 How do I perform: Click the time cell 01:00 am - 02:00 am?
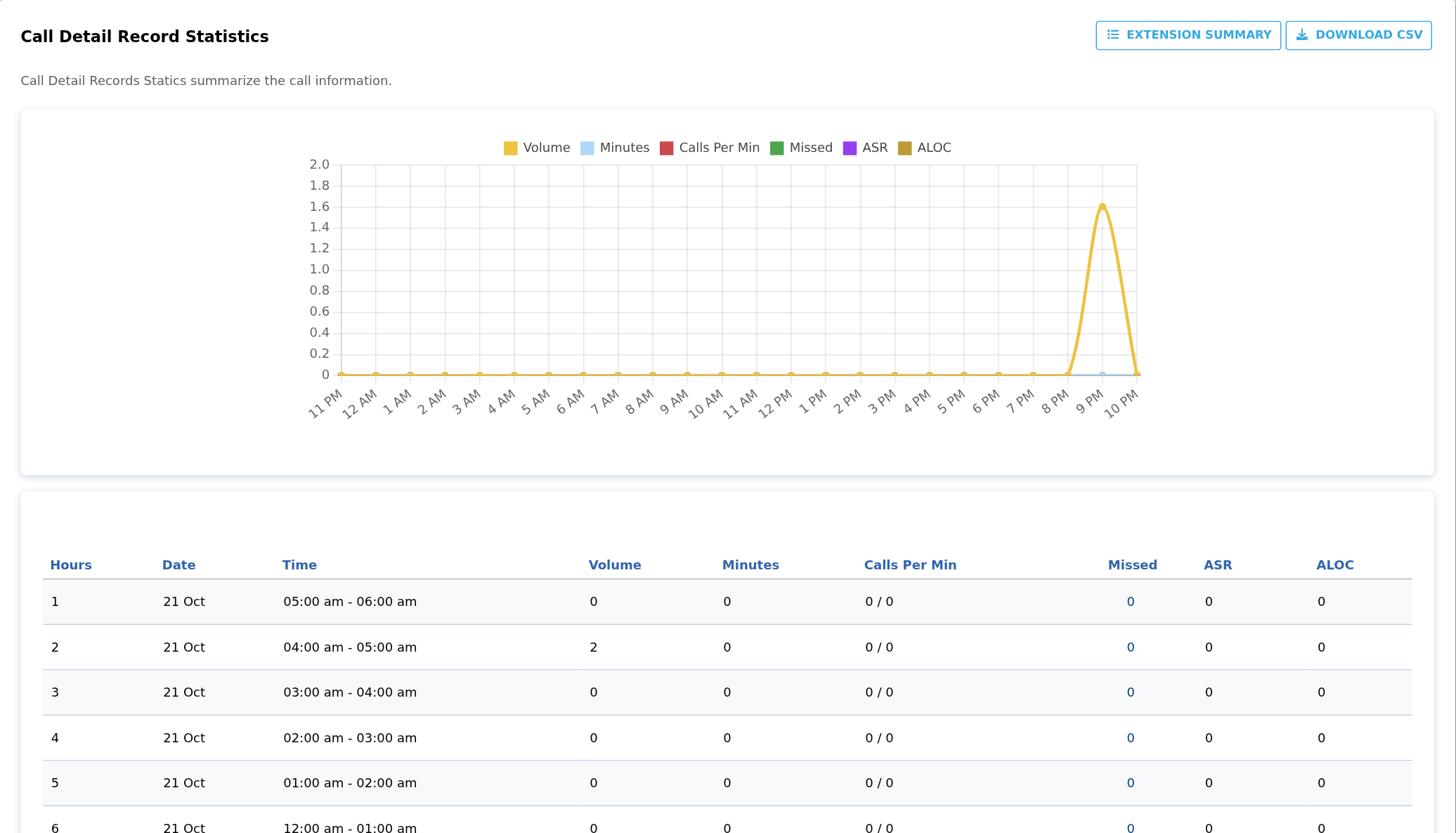[x=350, y=783]
